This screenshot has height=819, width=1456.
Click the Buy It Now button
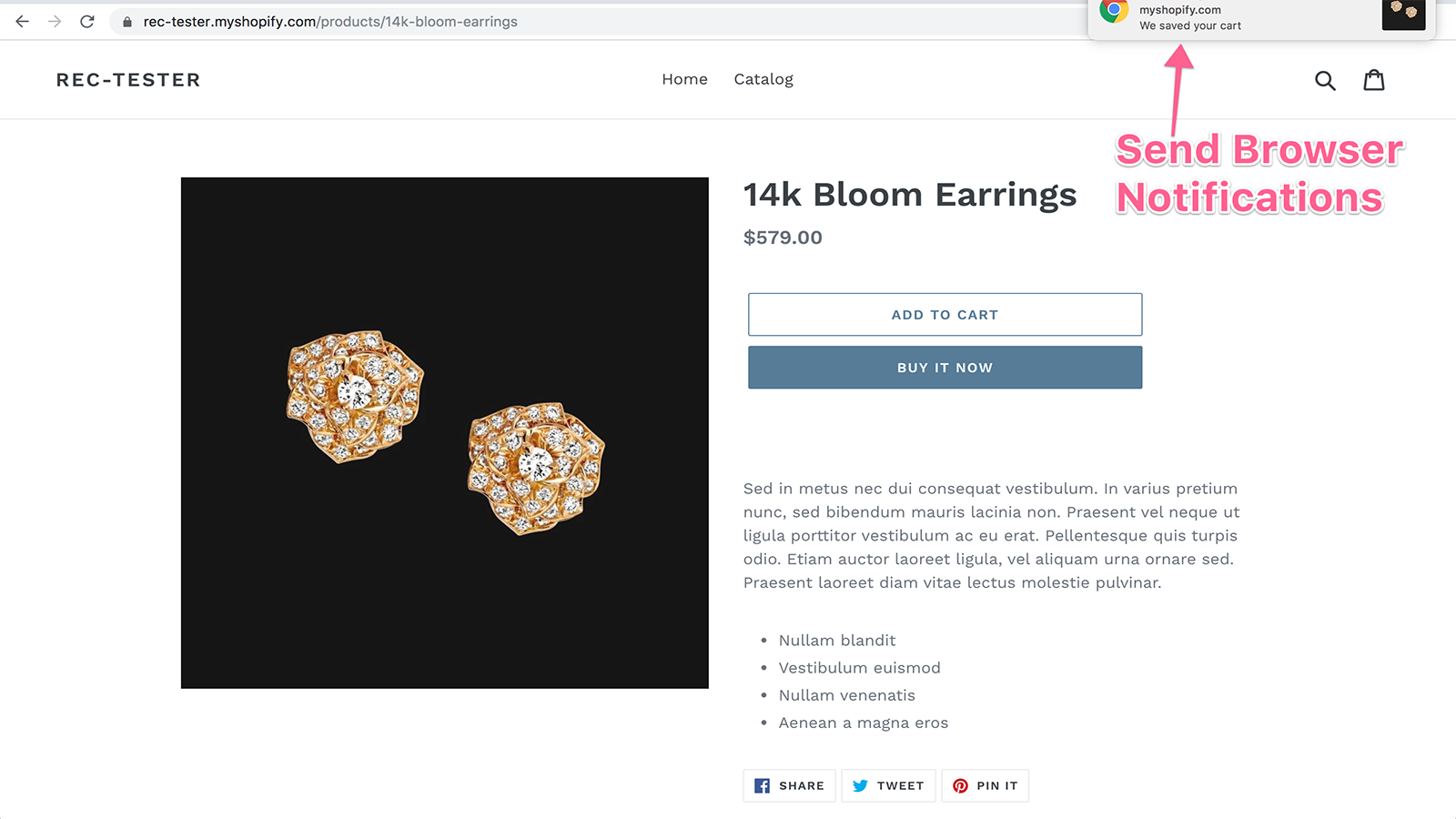(945, 368)
